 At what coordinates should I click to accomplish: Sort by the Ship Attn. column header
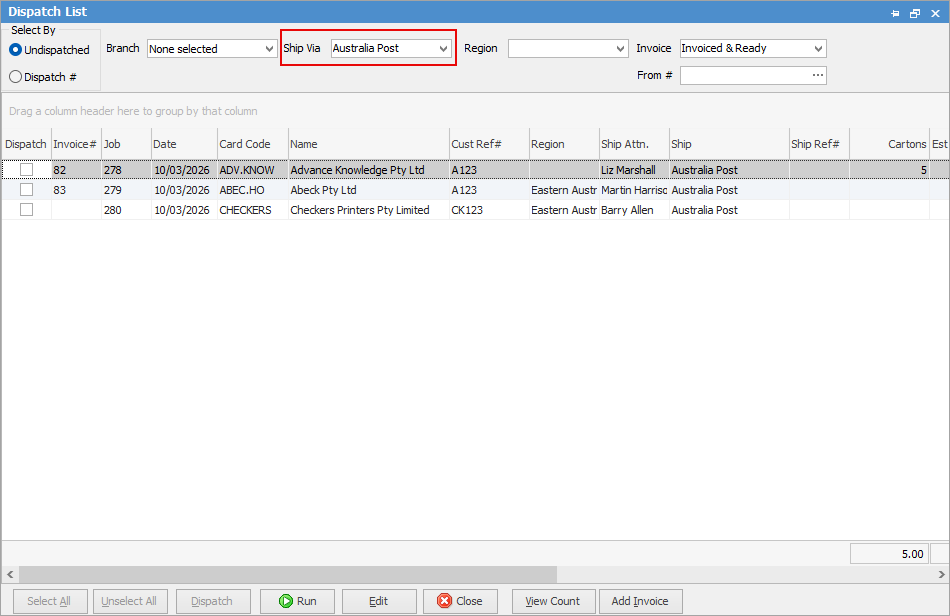pyautogui.click(x=634, y=144)
